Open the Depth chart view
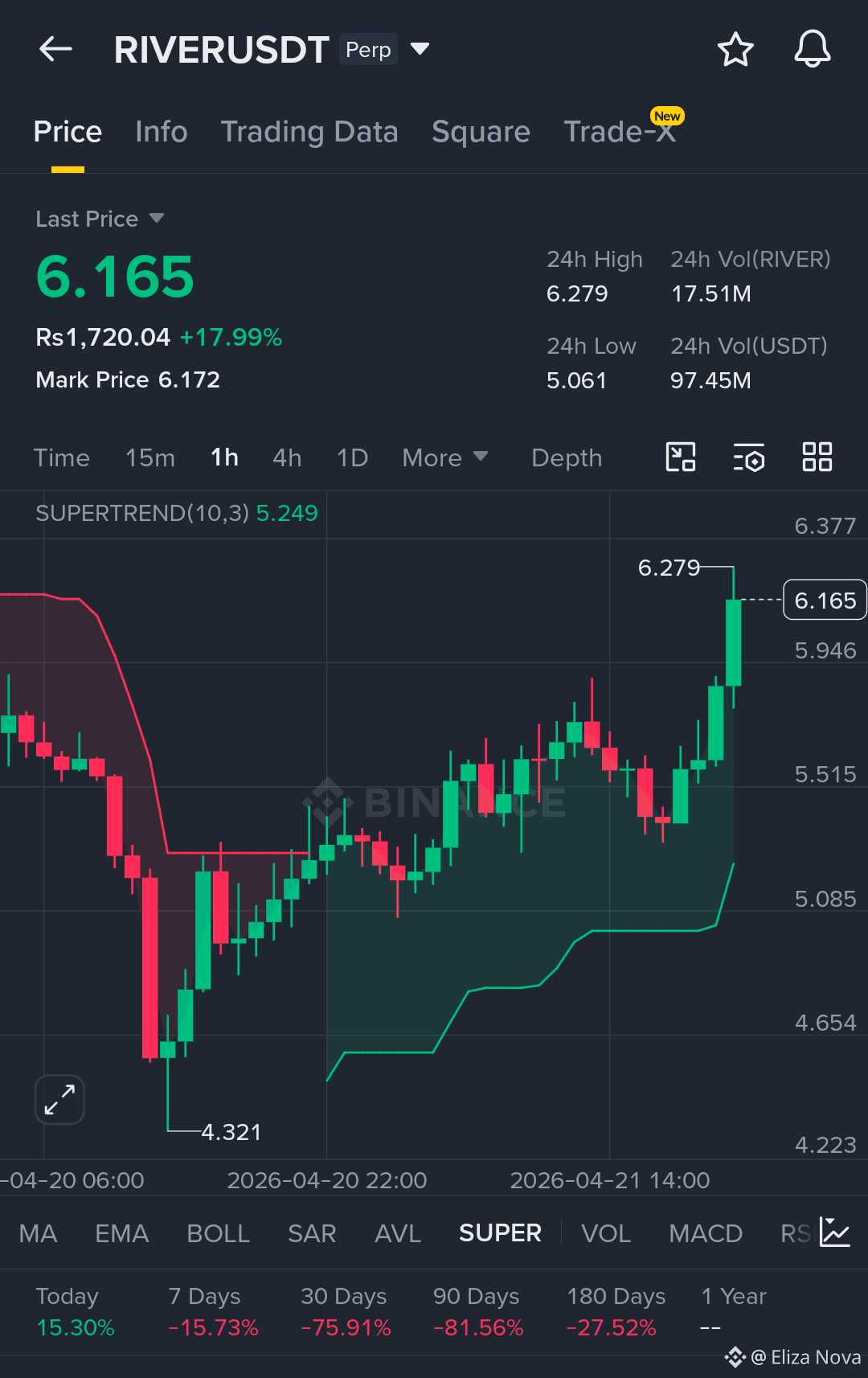 click(x=567, y=457)
